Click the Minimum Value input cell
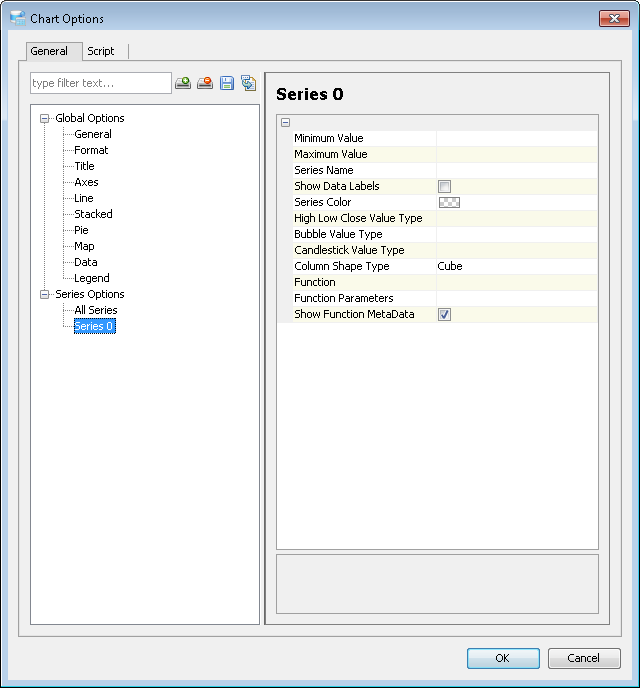 pos(517,138)
